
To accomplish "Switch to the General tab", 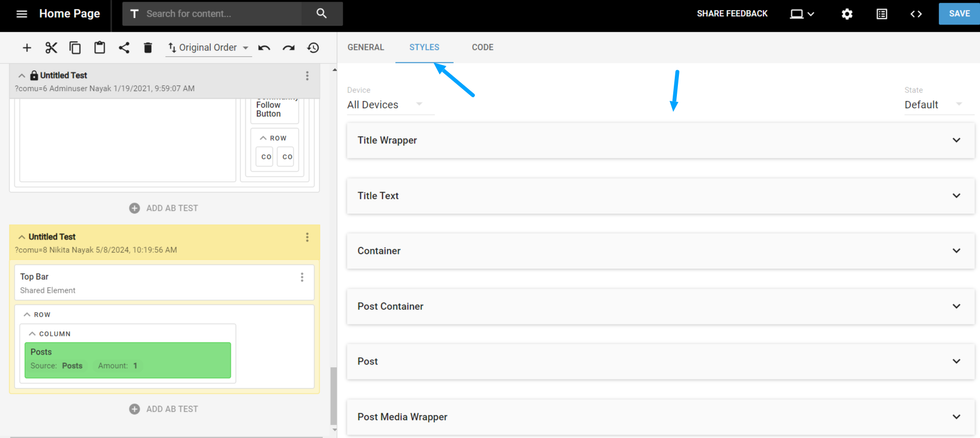I will pos(365,47).
